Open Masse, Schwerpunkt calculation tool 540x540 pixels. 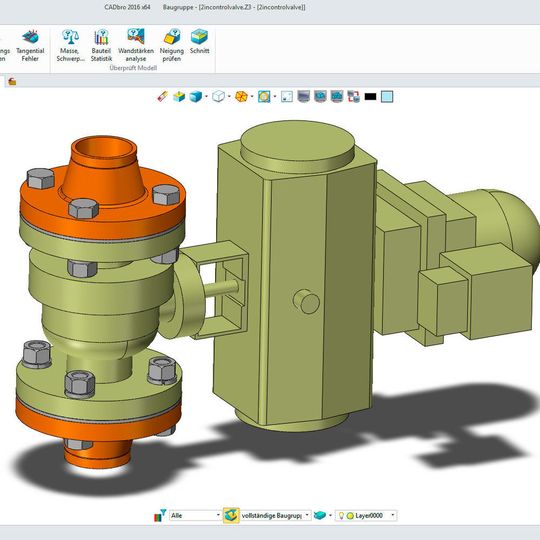[x=70, y=45]
